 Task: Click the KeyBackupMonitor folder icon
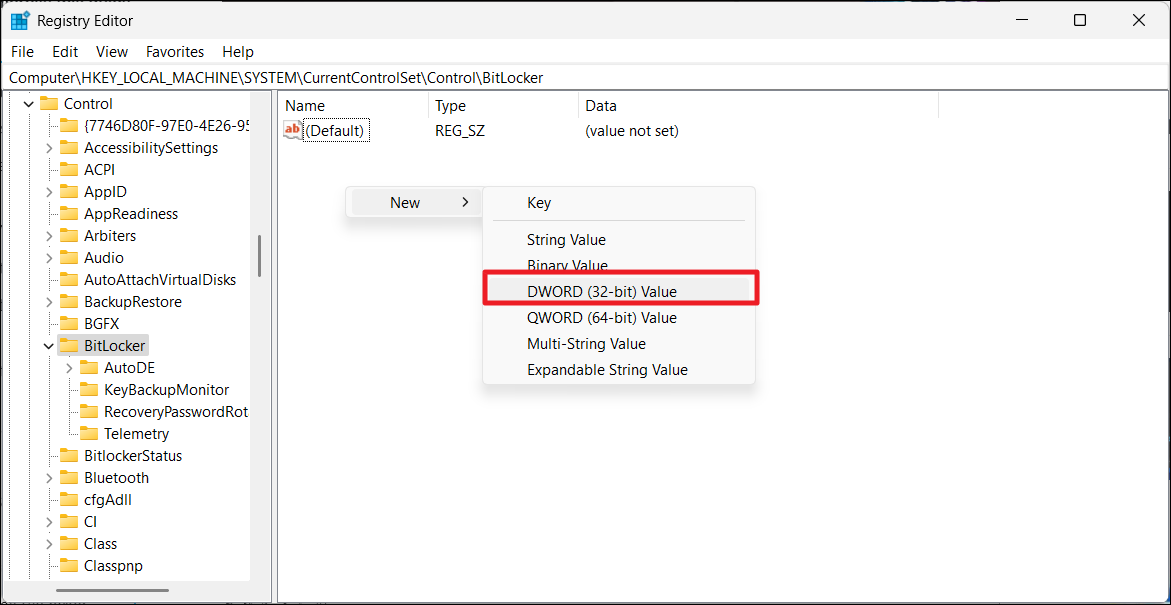click(x=89, y=390)
